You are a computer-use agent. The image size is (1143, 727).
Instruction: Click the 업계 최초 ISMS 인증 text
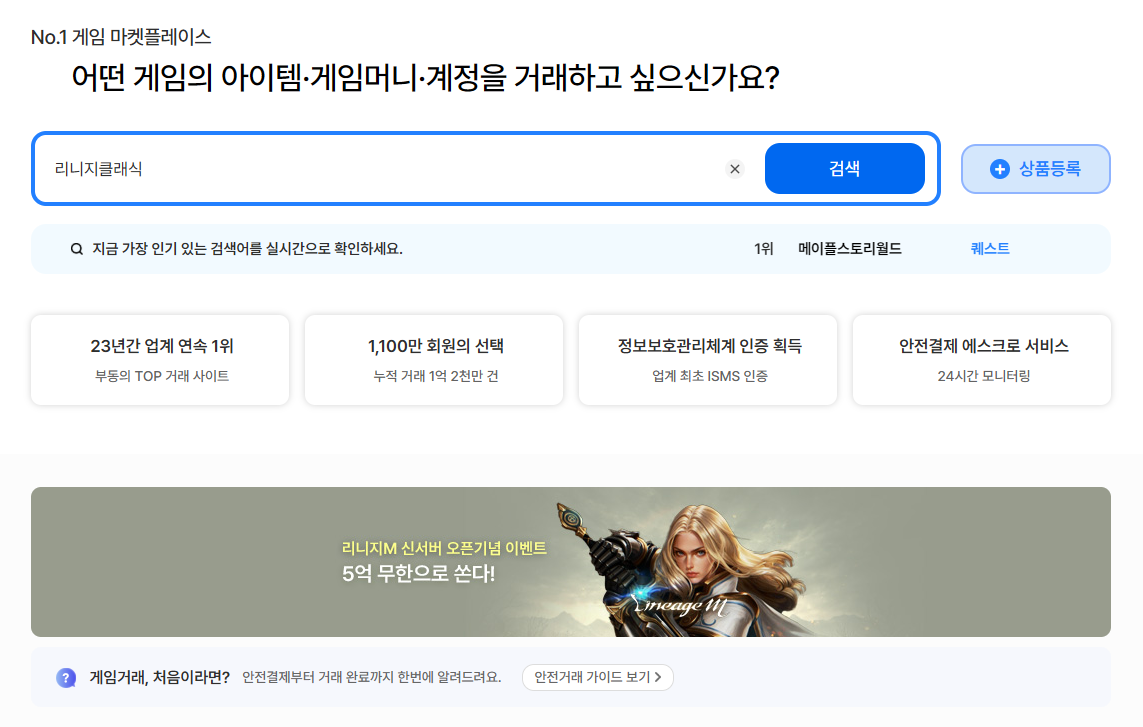point(709,376)
